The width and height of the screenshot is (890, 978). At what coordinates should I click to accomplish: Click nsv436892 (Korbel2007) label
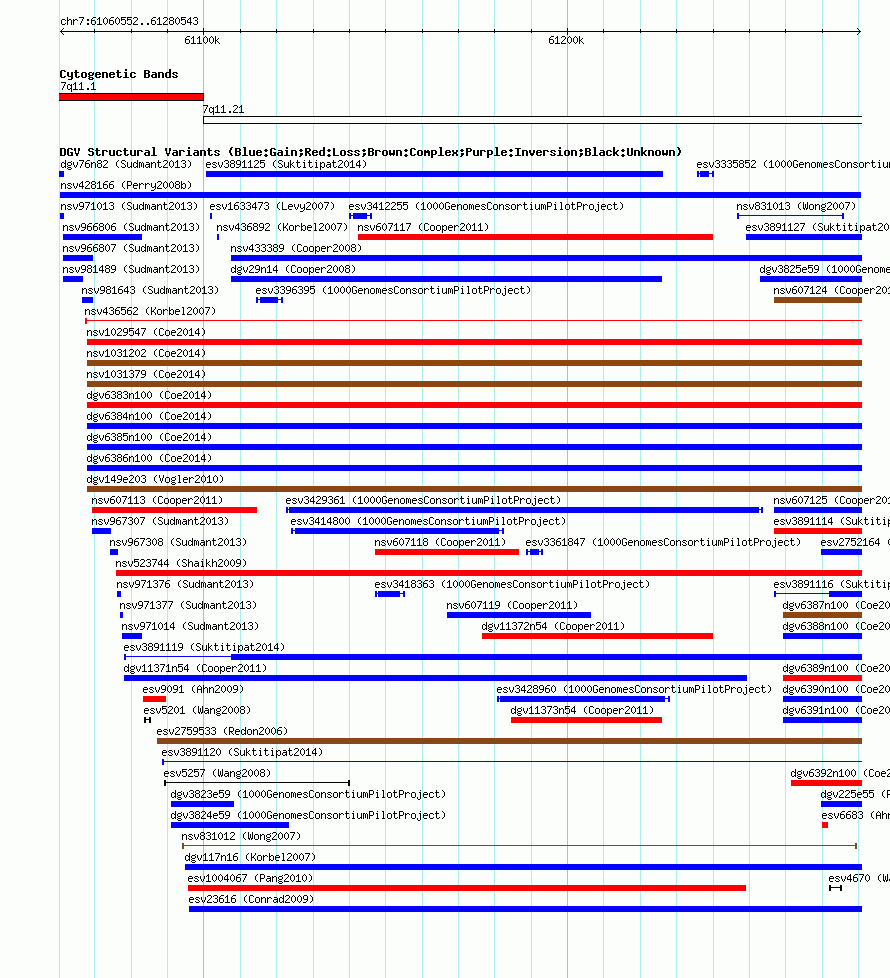click(282, 227)
